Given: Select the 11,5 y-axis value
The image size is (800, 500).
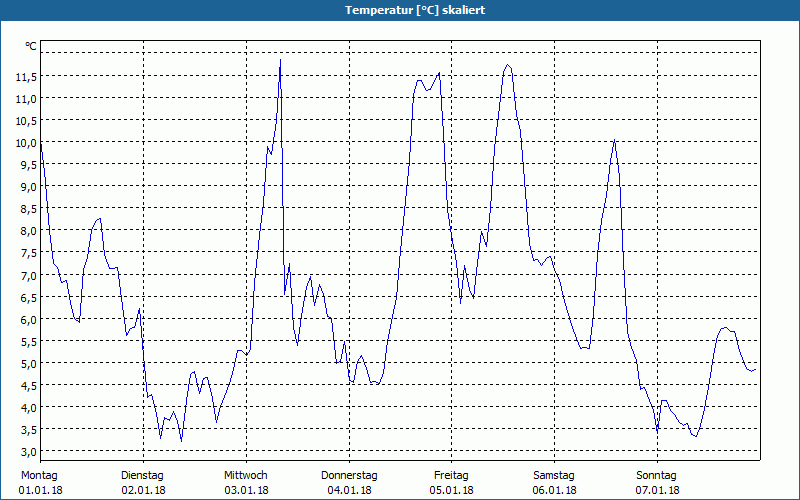Looking at the screenshot, I should [x=26, y=77].
